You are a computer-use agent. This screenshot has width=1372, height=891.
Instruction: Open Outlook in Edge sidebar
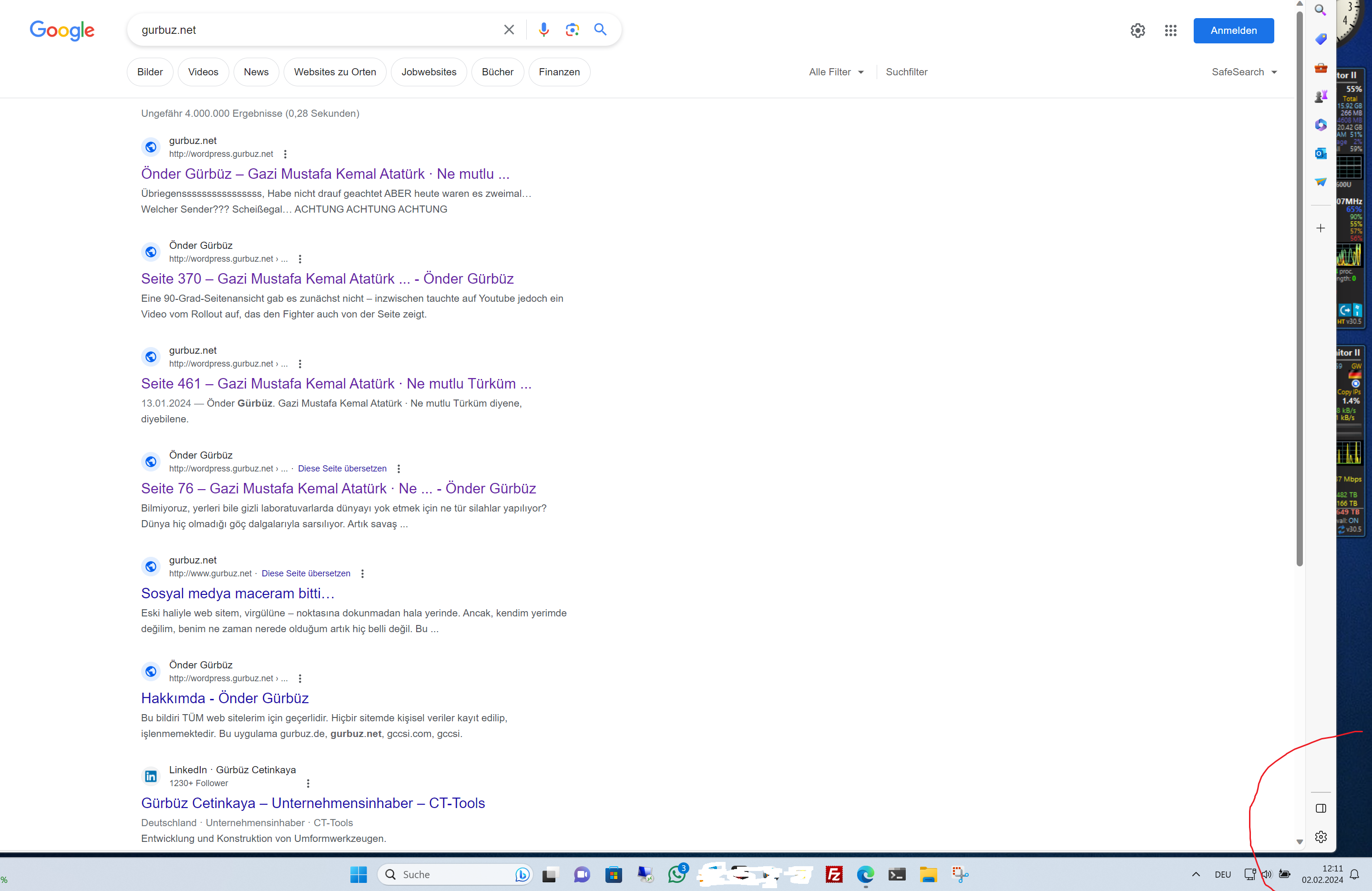tap(1320, 154)
